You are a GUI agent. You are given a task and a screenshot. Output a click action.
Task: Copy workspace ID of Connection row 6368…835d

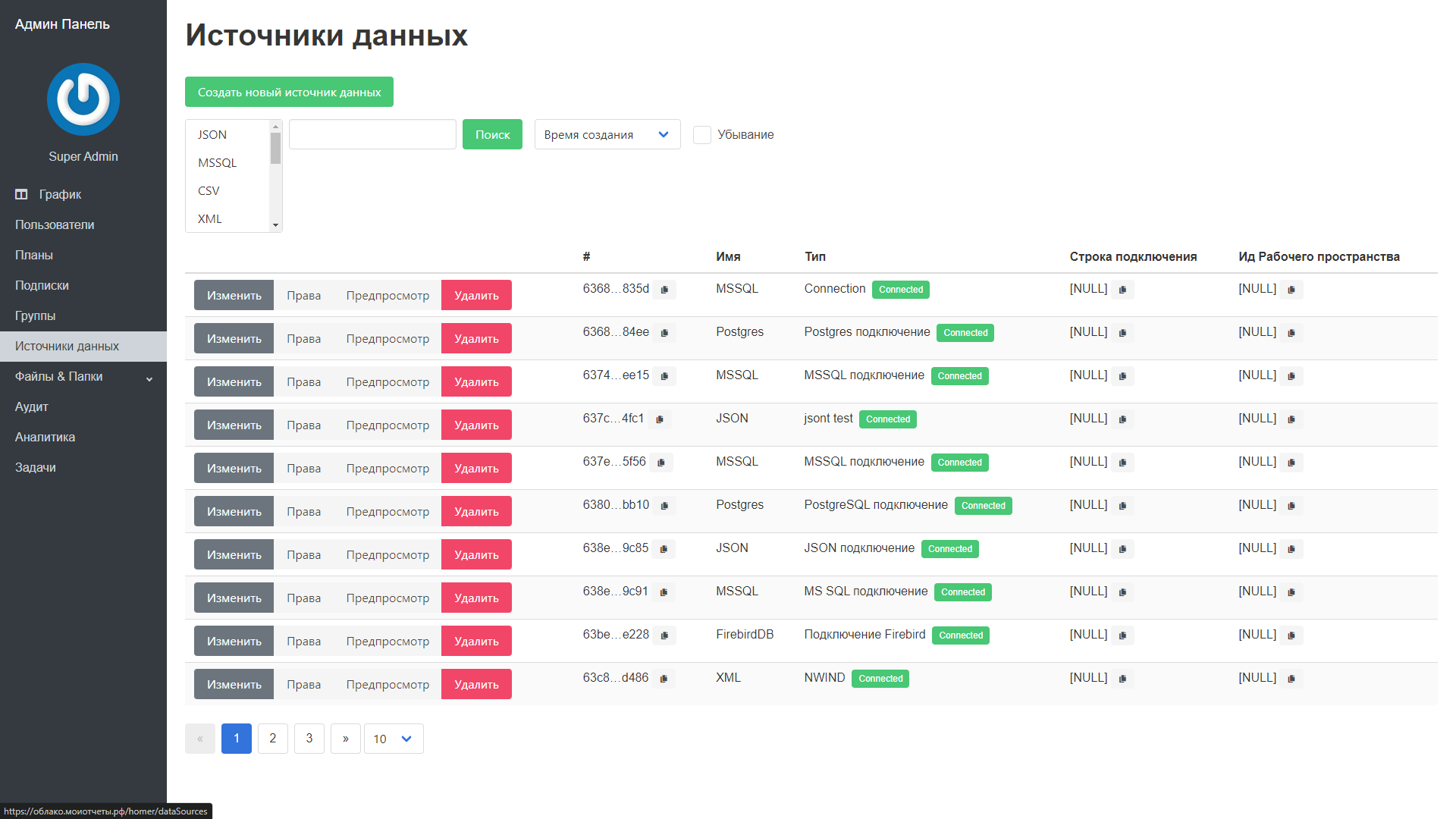tap(1291, 290)
